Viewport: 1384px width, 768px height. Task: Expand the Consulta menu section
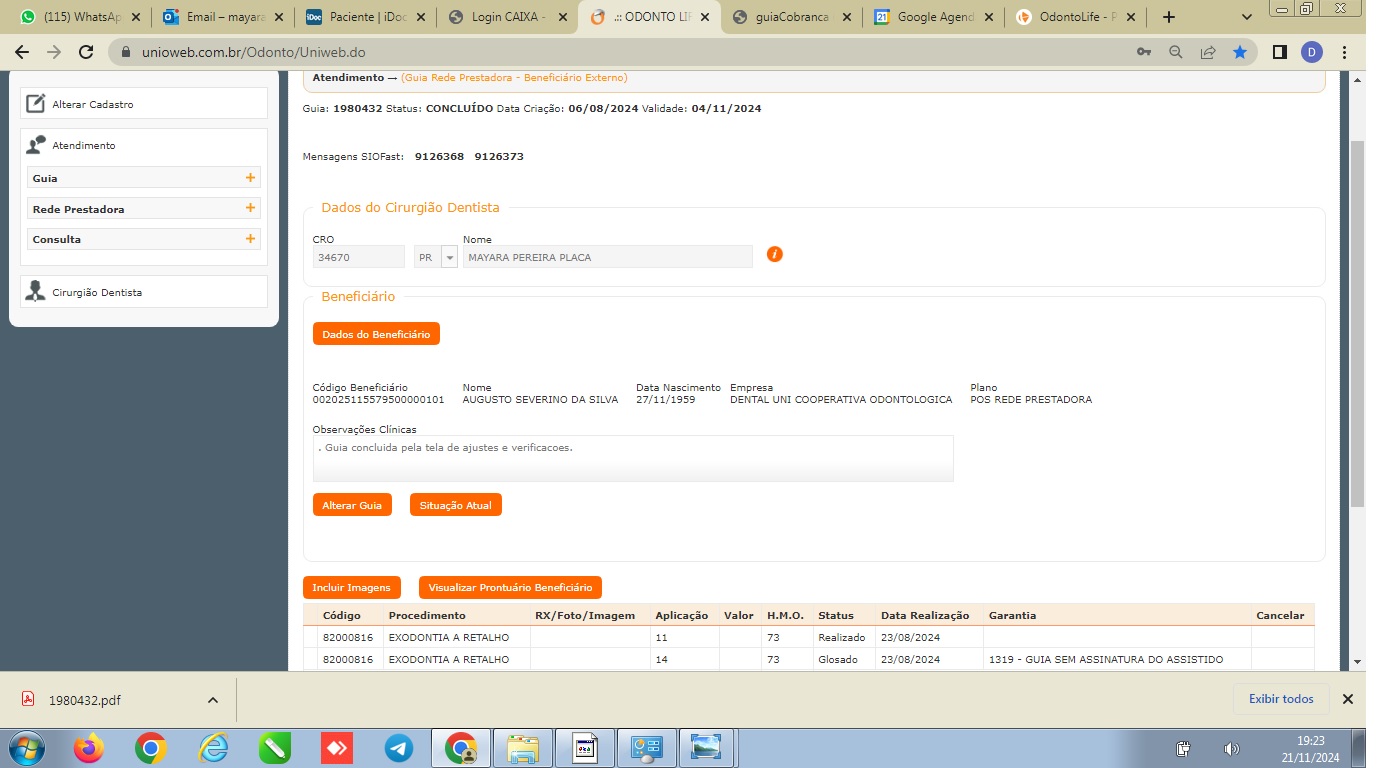coord(250,239)
